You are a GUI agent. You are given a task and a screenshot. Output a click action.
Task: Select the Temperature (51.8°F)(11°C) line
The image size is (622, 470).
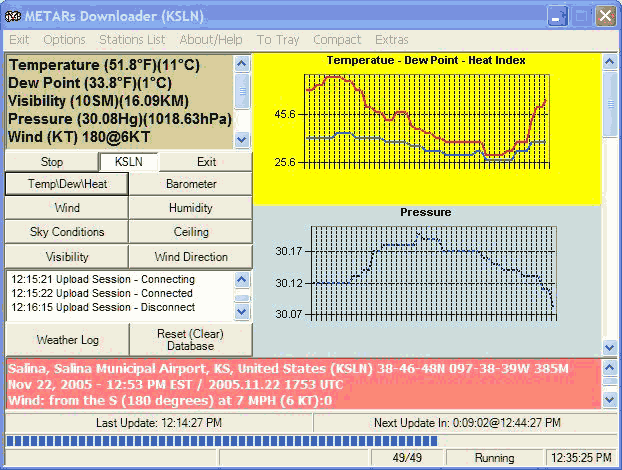[104, 65]
